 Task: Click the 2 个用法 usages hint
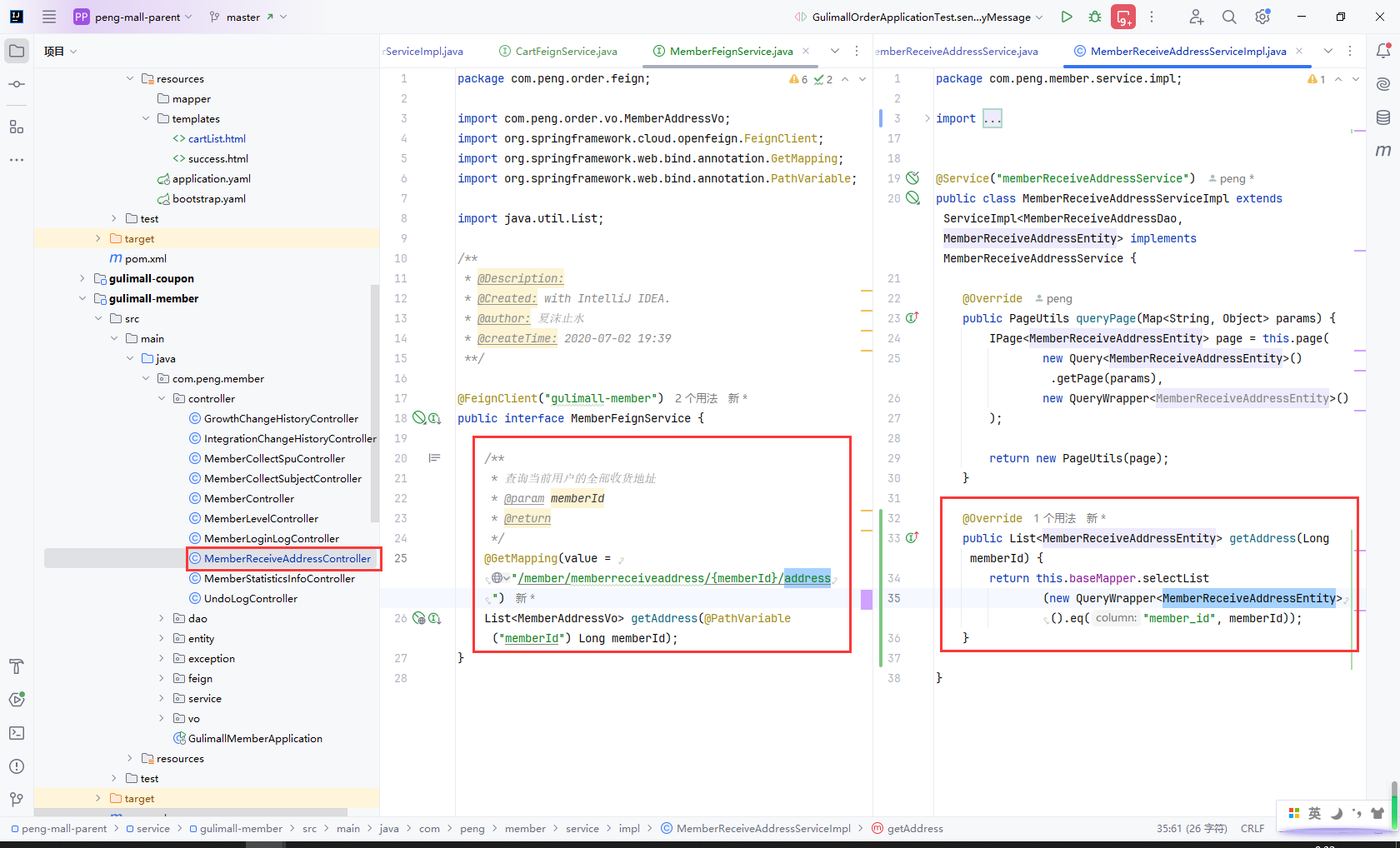point(696,398)
